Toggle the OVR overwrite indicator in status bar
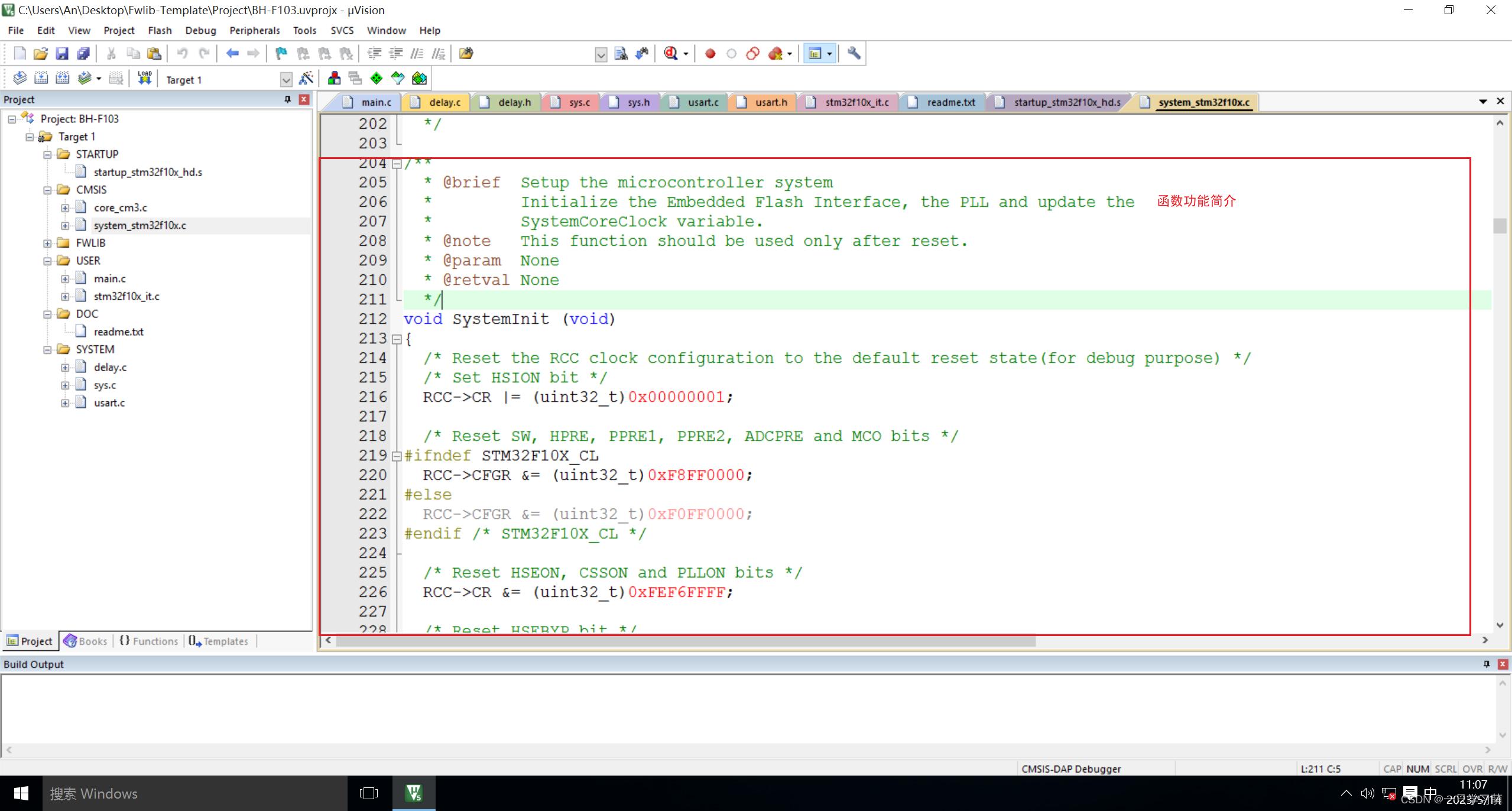 tap(1472, 769)
